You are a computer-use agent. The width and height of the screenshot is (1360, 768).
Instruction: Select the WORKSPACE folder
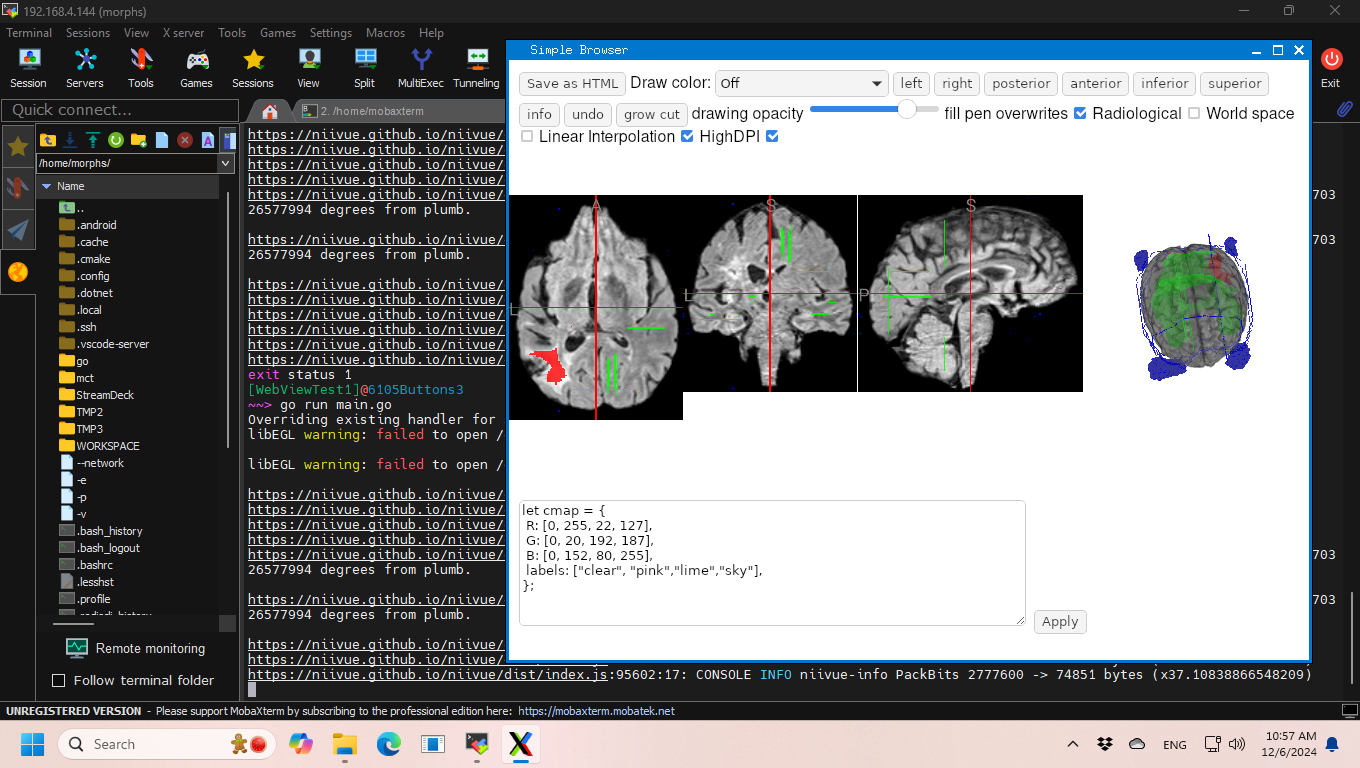108,446
